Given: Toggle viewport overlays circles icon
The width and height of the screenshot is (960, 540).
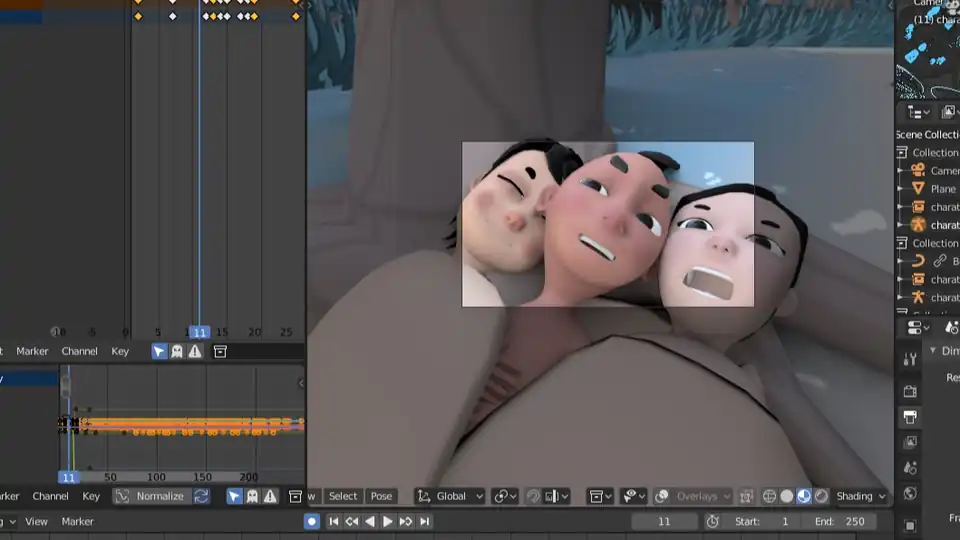Looking at the screenshot, I should coord(661,497).
